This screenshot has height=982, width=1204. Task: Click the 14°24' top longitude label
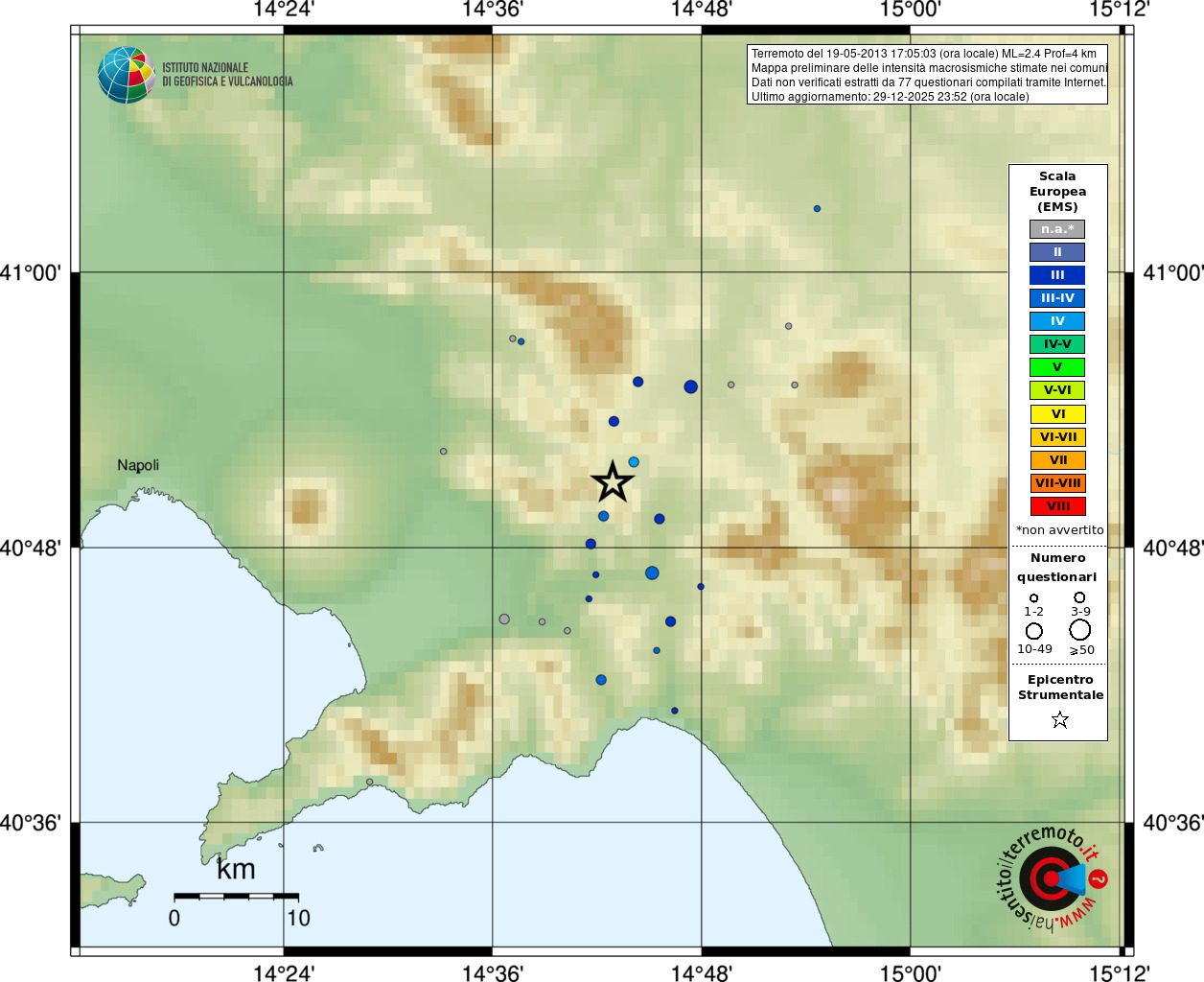pyautogui.click(x=284, y=10)
